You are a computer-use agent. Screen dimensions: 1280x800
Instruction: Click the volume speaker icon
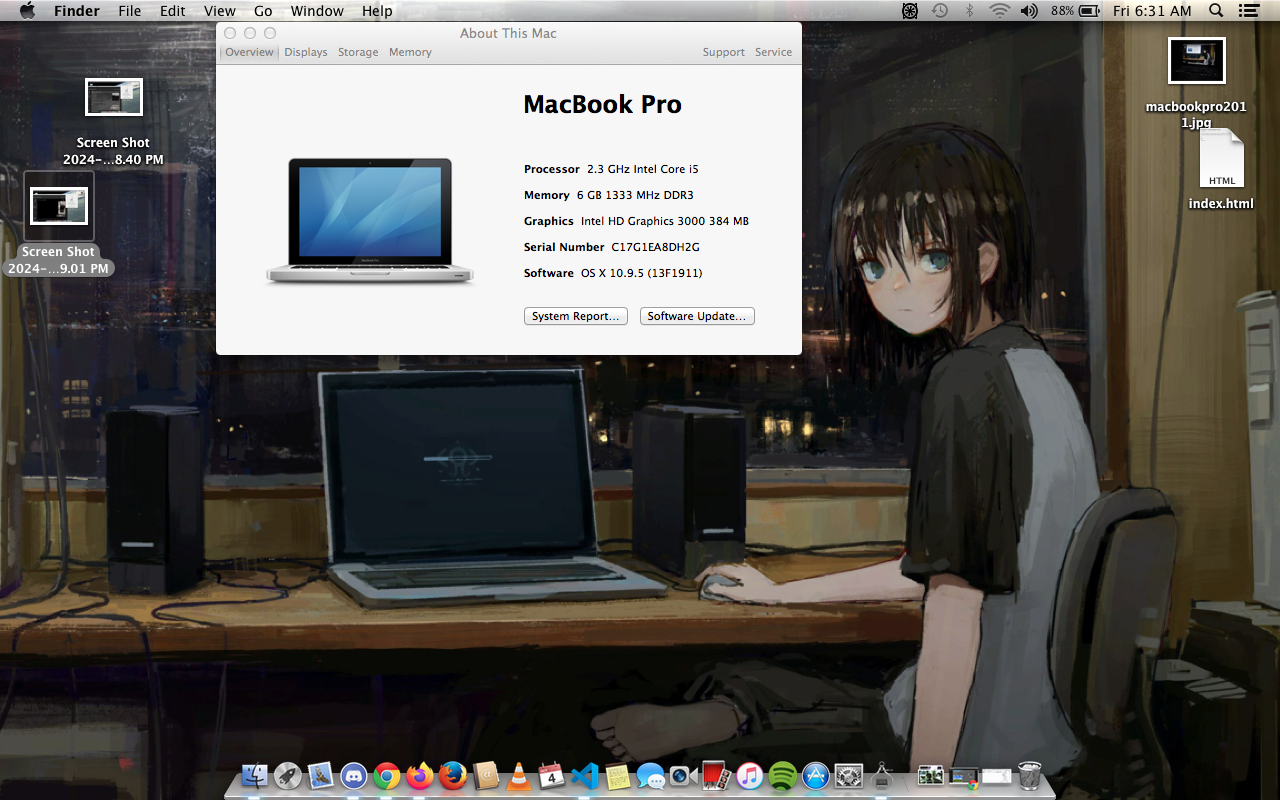1029,11
